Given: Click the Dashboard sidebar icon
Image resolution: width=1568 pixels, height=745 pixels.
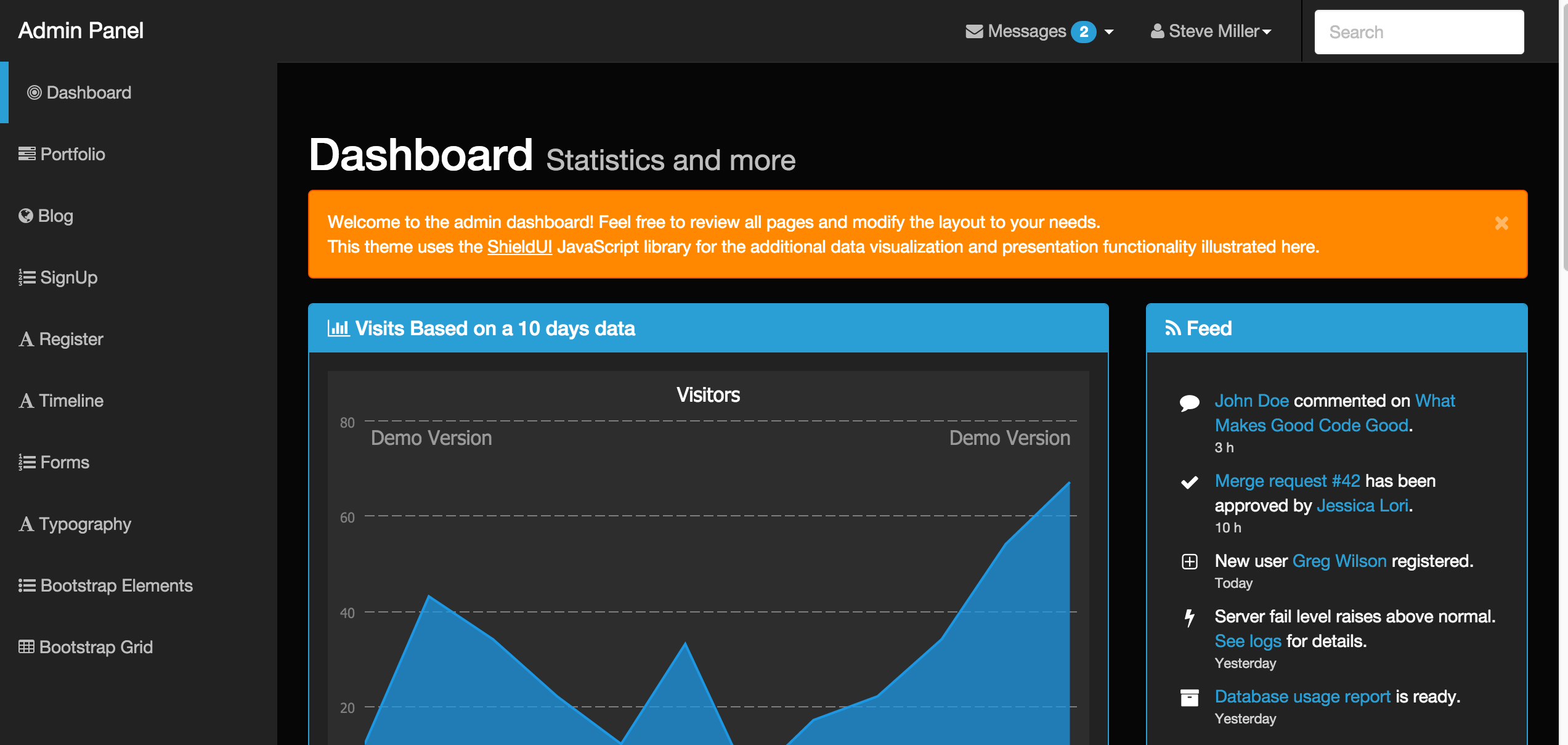Looking at the screenshot, I should click(32, 92).
